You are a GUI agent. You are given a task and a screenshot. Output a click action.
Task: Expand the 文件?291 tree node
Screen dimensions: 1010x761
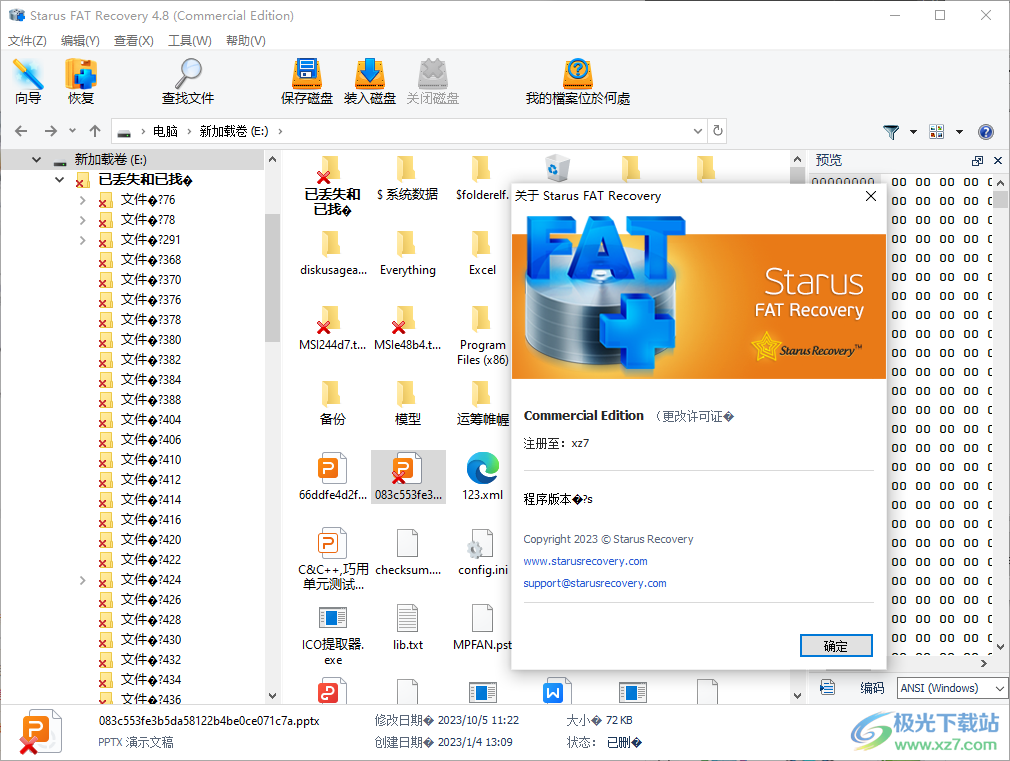tap(83, 239)
